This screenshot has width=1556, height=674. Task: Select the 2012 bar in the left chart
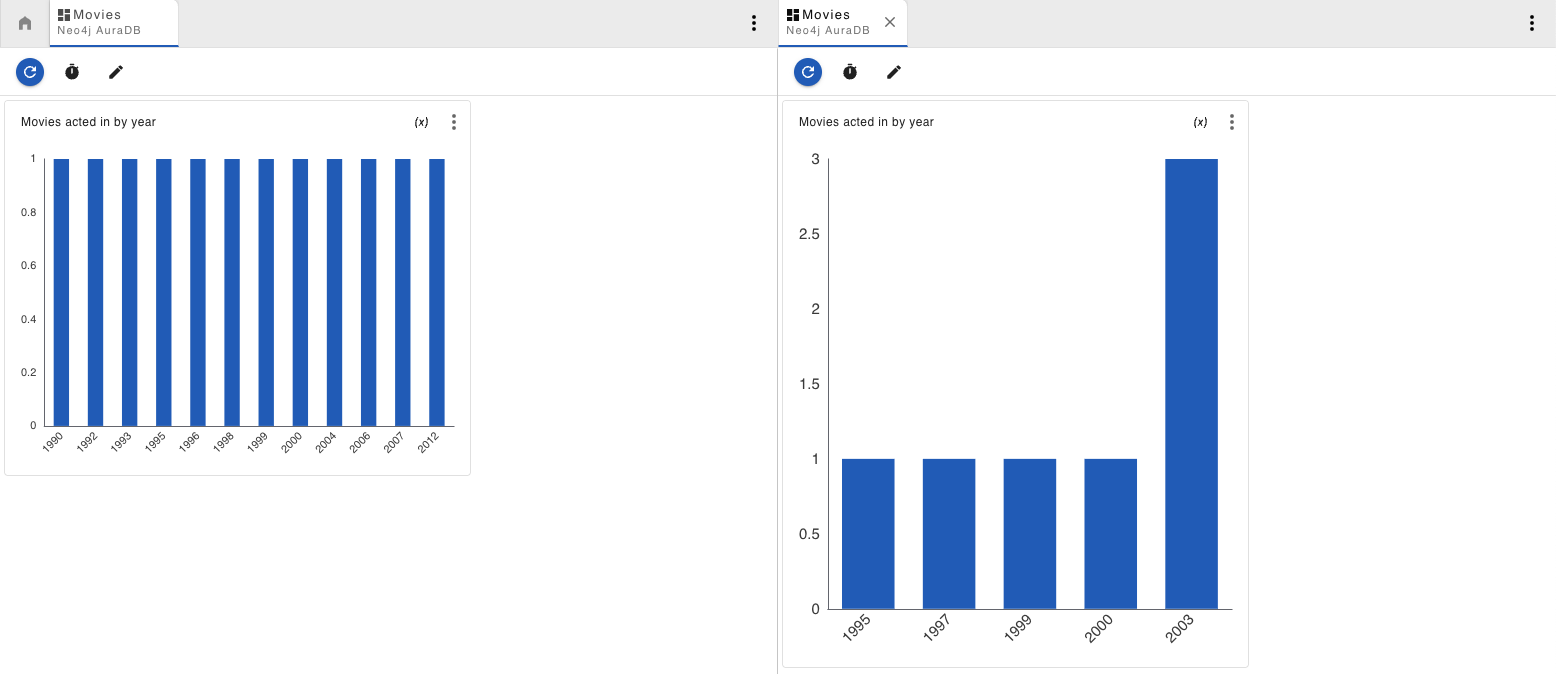(437, 292)
